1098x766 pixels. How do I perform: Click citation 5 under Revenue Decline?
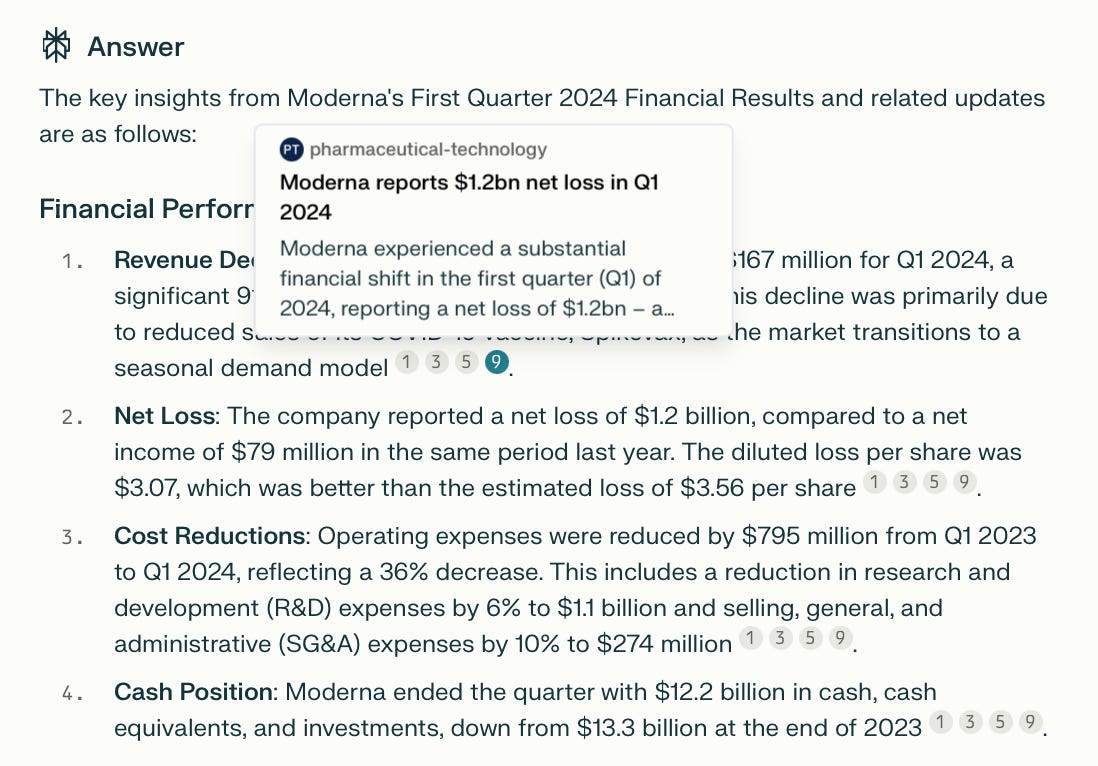(x=466, y=361)
